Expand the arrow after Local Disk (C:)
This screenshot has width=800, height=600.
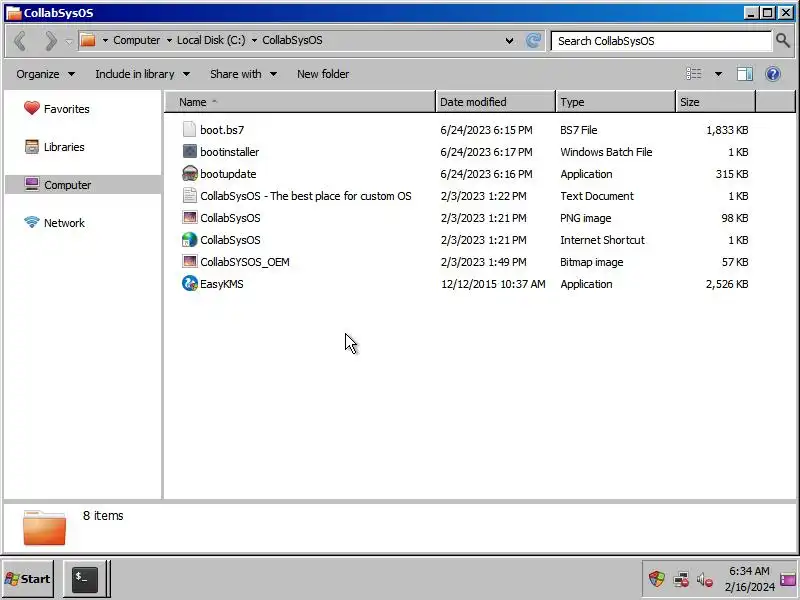point(254,40)
